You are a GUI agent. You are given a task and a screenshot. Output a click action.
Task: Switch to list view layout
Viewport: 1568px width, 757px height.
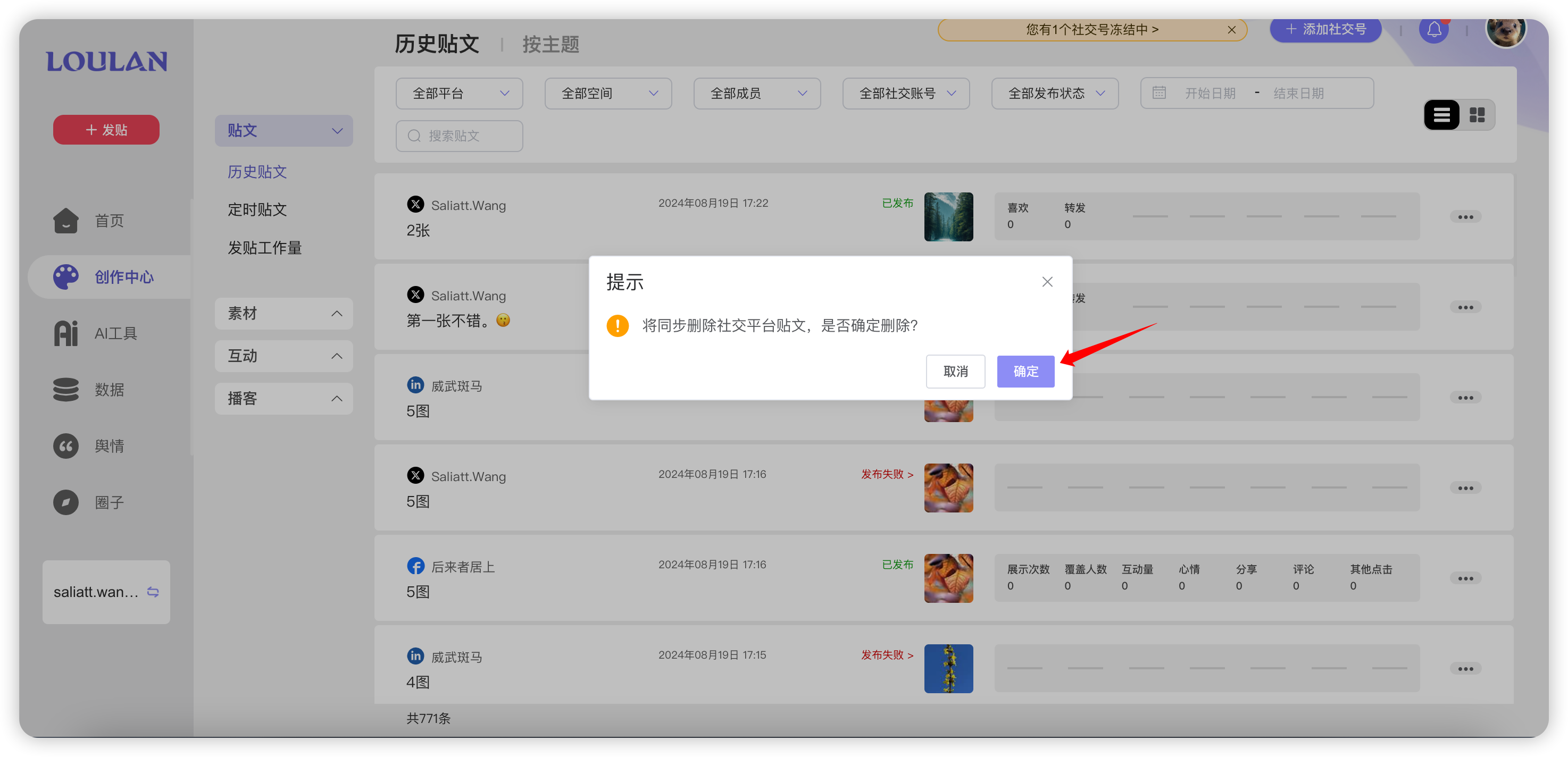tap(1441, 115)
